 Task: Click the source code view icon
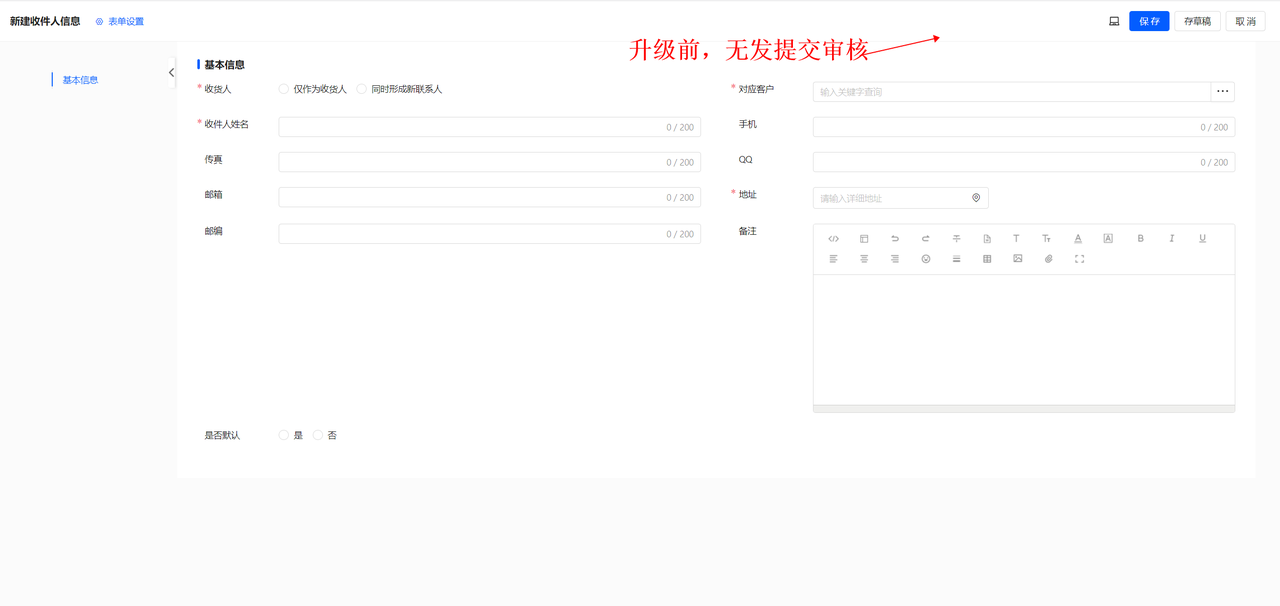[833, 239]
